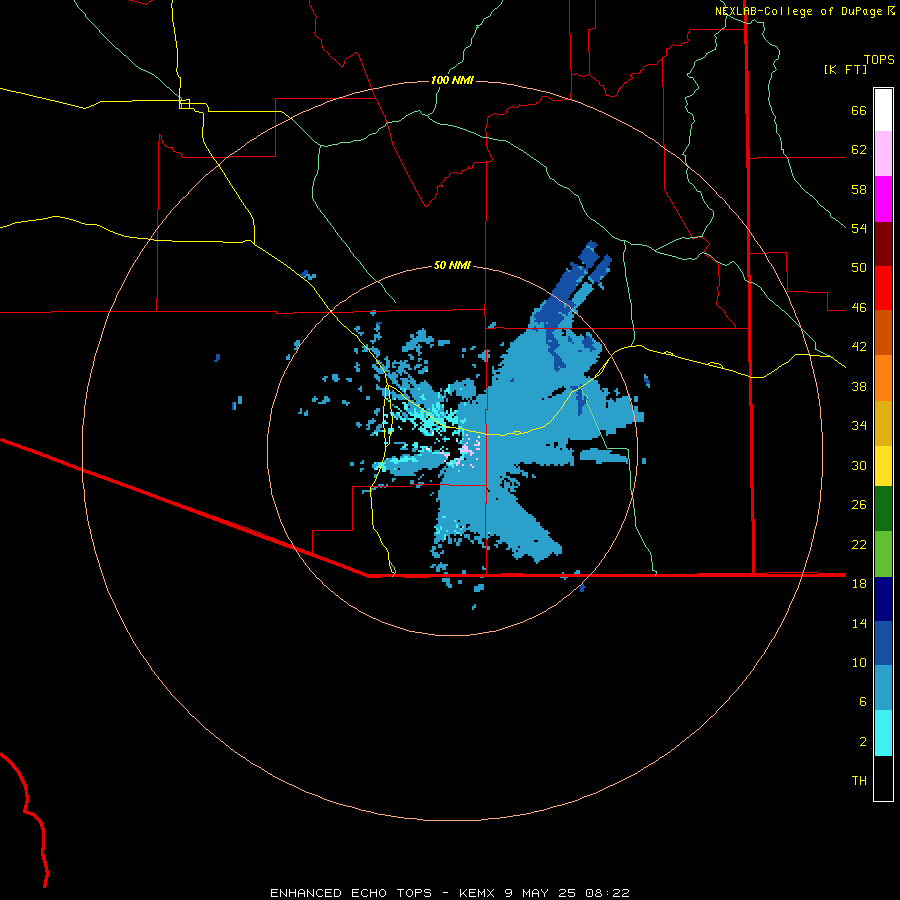Image resolution: width=900 pixels, height=900 pixels.
Task: Click the bright cyan echo cluster west of radar center
Action: click(x=429, y=418)
